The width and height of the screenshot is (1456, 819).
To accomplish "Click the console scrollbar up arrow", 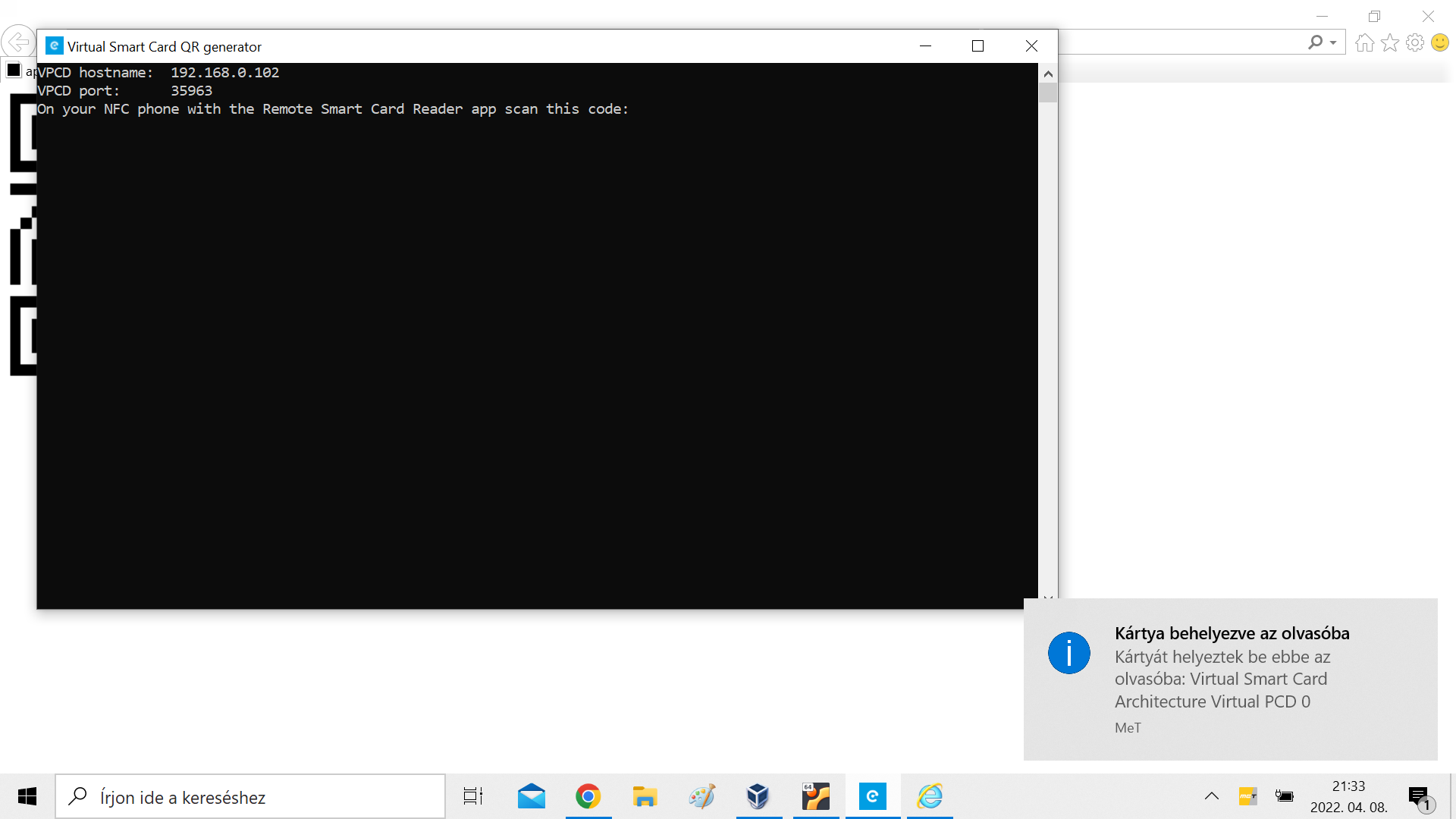I will click(x=1048, y=74).
